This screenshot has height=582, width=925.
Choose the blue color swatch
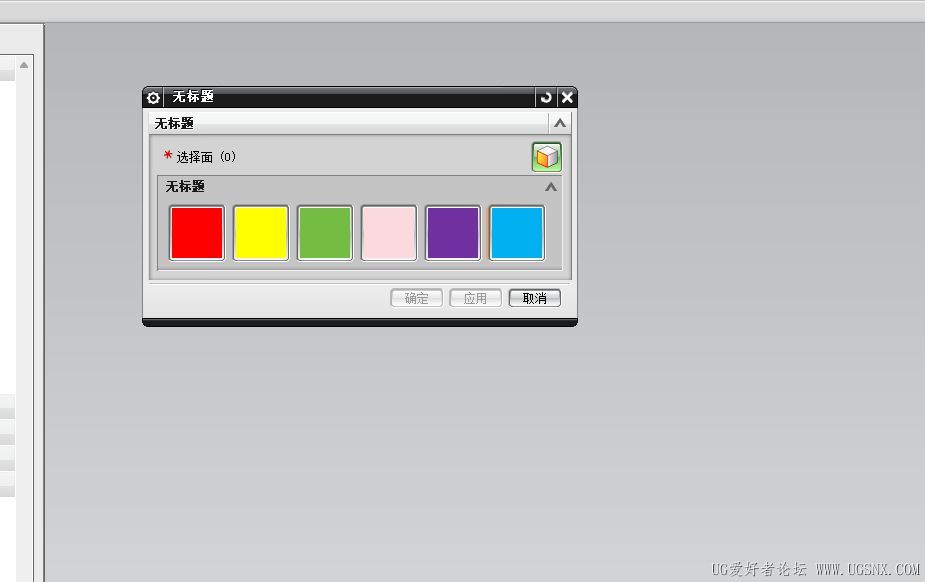pos(517,233)
